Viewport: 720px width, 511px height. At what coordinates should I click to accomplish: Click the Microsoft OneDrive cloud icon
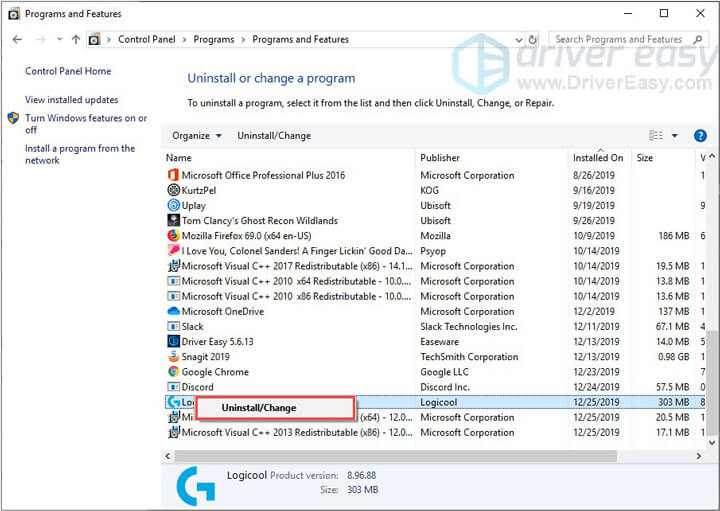[x=173, y=311]
